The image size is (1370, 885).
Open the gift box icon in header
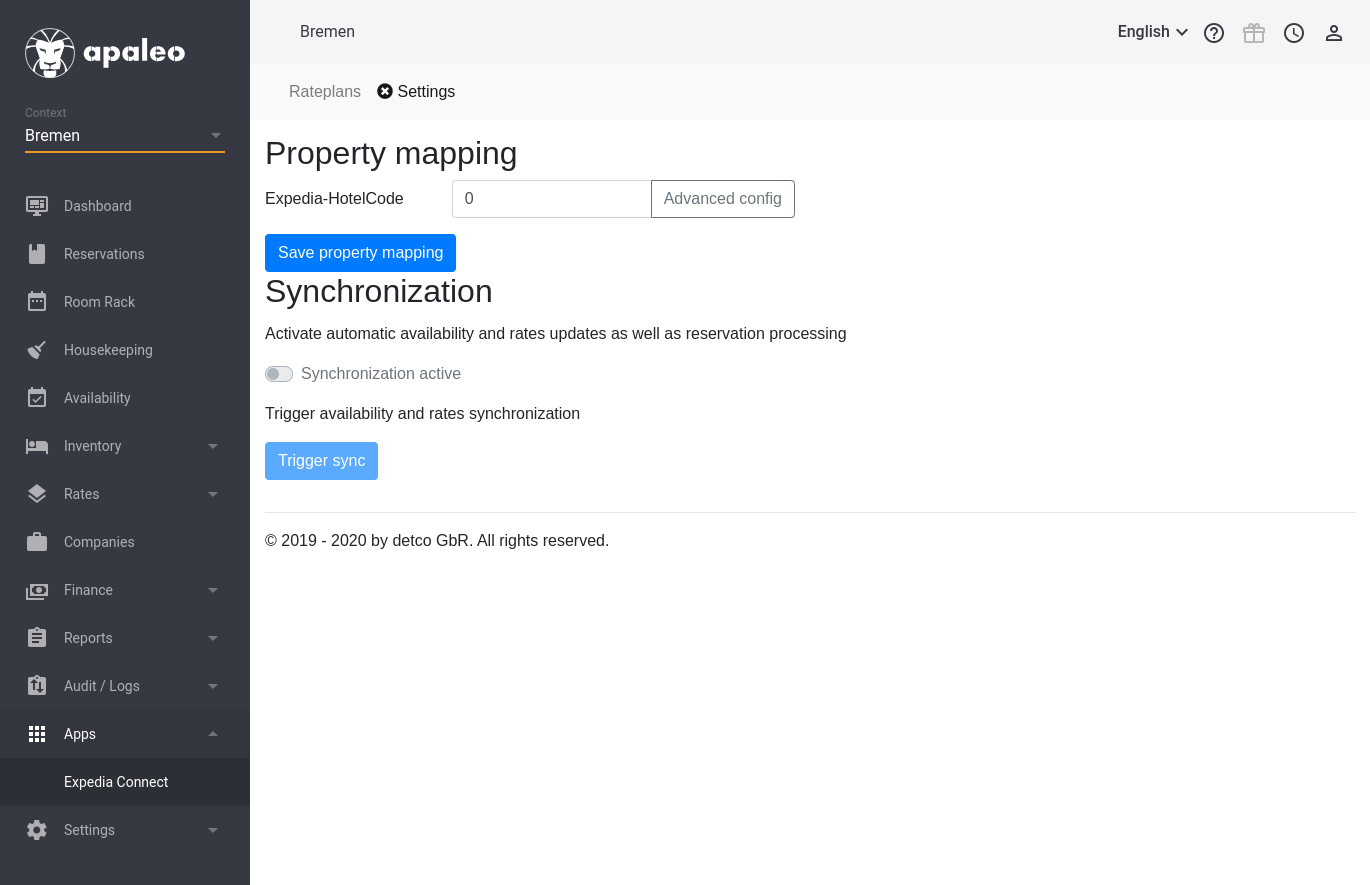coord(1254,33)
